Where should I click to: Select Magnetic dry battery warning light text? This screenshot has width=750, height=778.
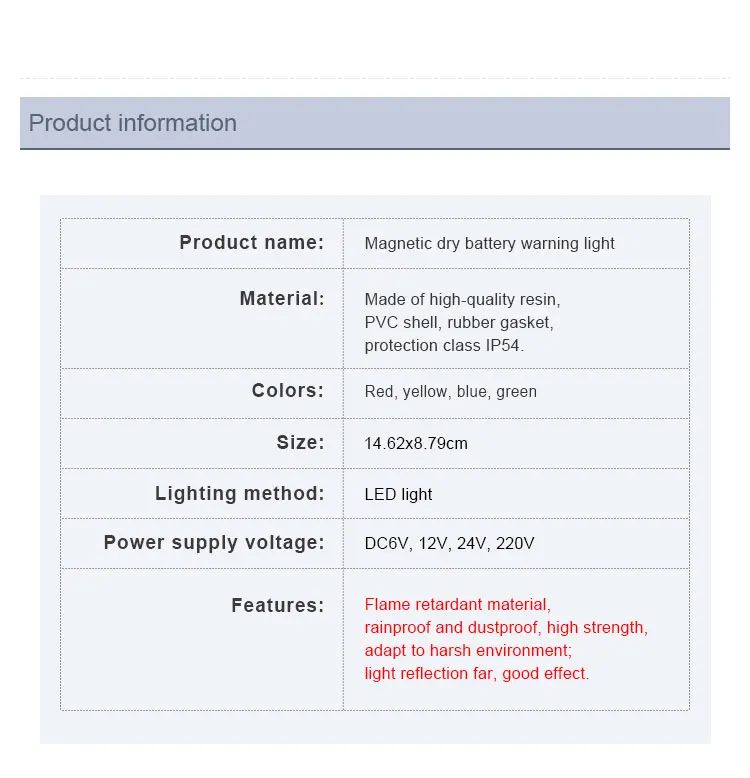[489, 243]
